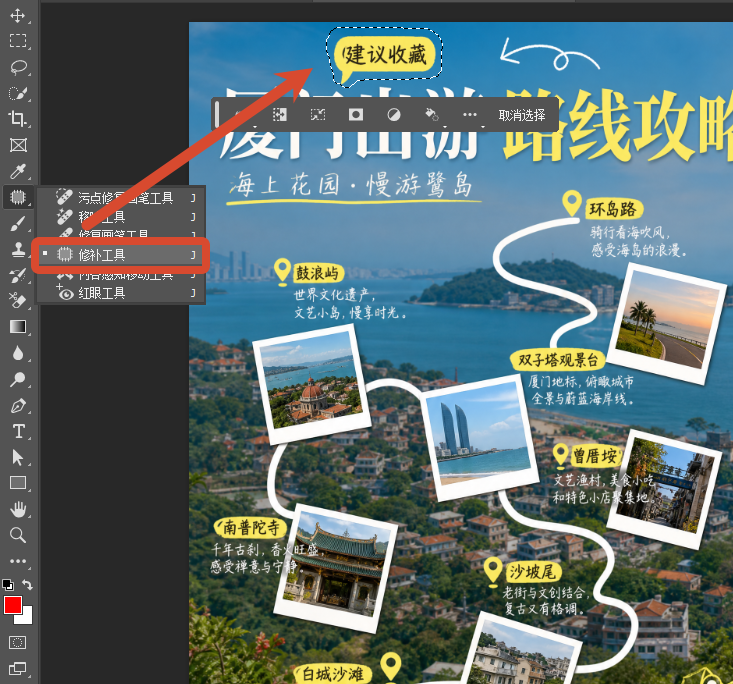Click the 环岛路 label on canvas
Viewport: 733px width, 684px height.
click(613, 209)
